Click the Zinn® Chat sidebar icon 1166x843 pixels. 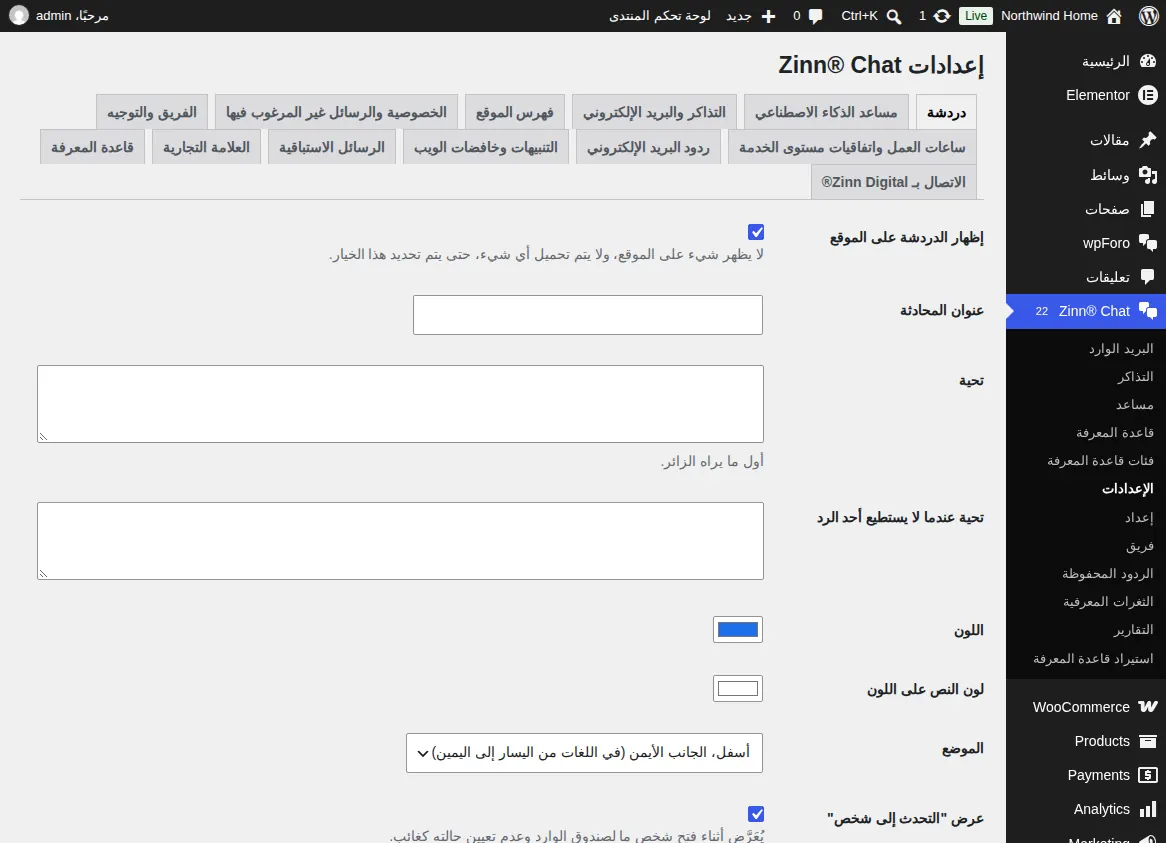click(x=1148, y=311)
